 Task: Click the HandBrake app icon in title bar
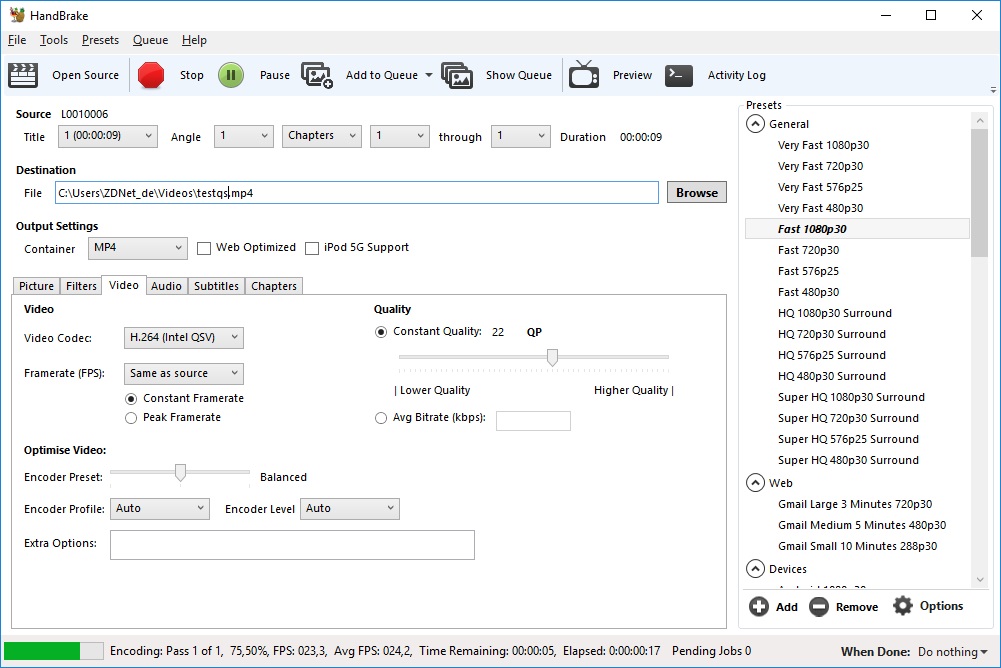(x=17, y=15)
